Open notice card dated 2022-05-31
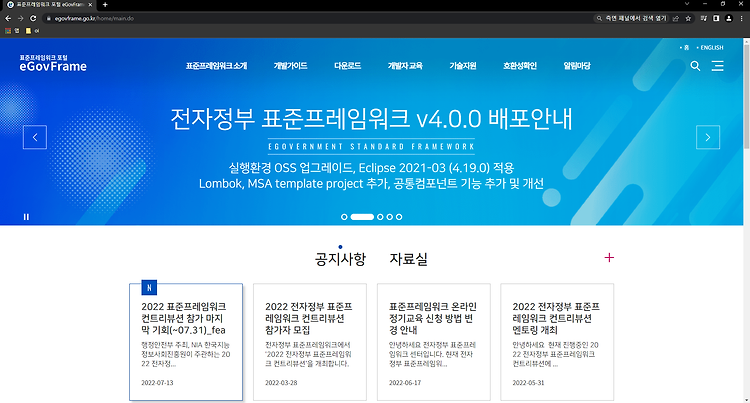Viewport: 750px width, 403px height. [557, 342]
